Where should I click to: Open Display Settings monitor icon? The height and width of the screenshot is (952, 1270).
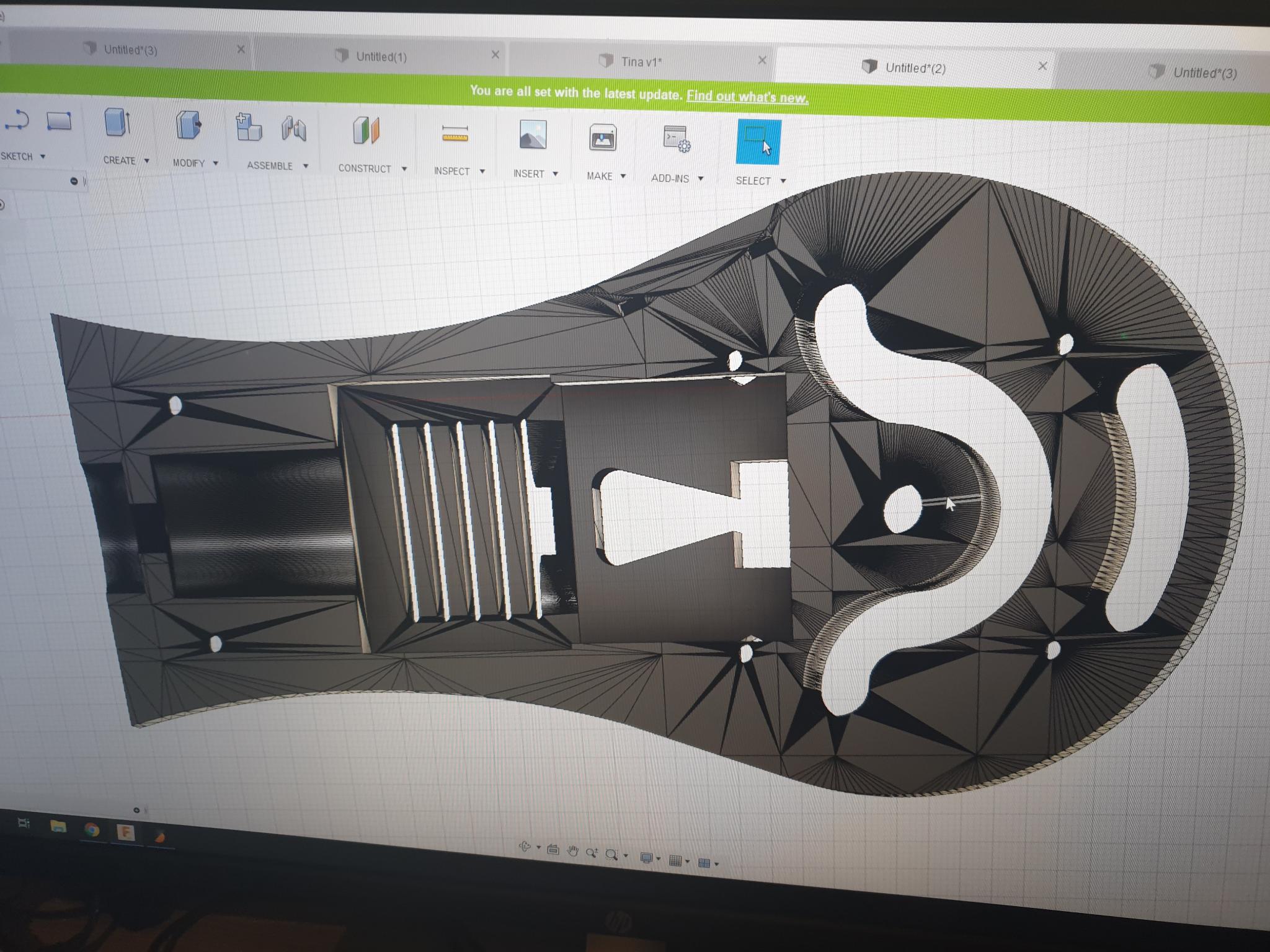pyautogui.click(x=646, y=858)
